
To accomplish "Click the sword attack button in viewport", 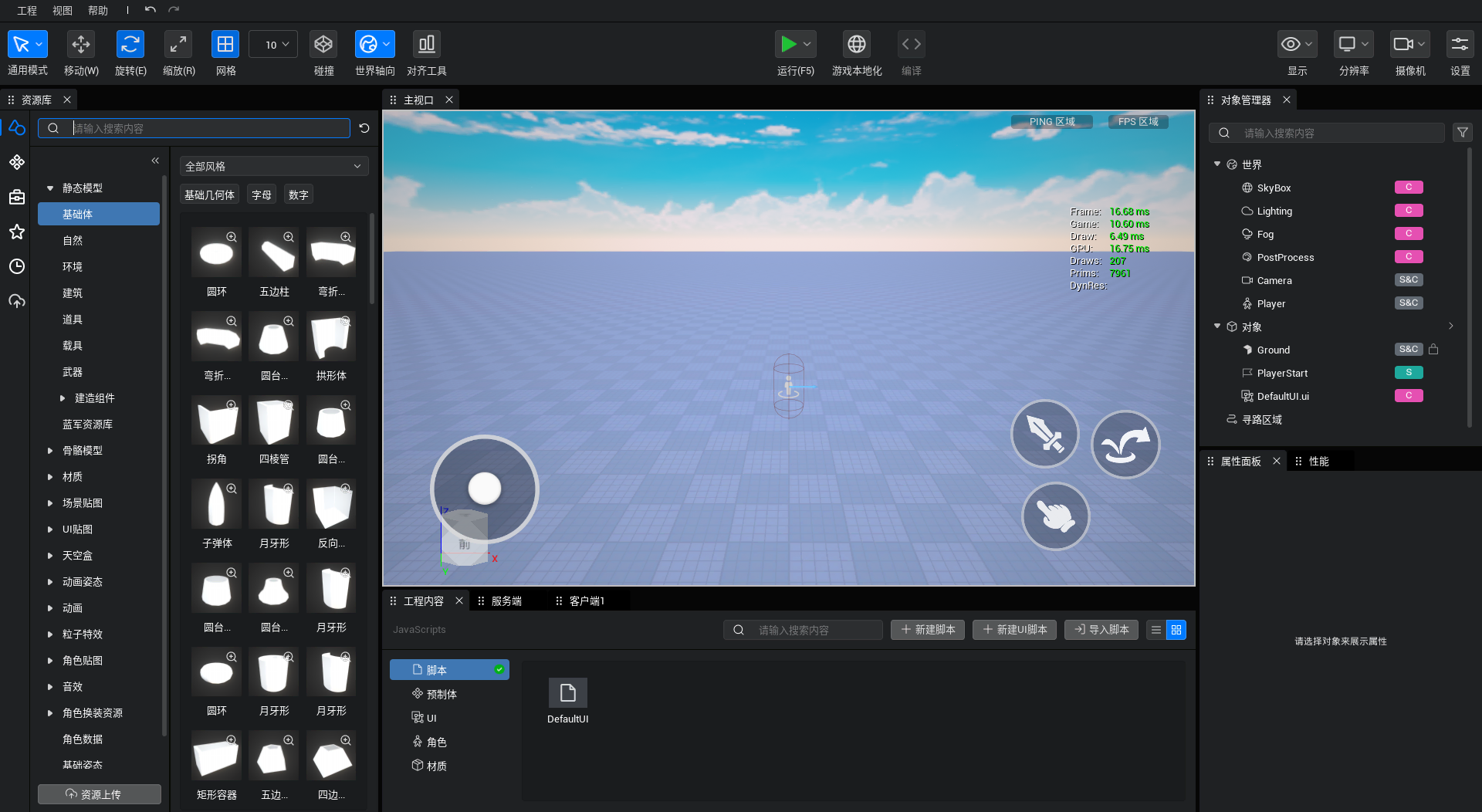I will pos(1045,434).
